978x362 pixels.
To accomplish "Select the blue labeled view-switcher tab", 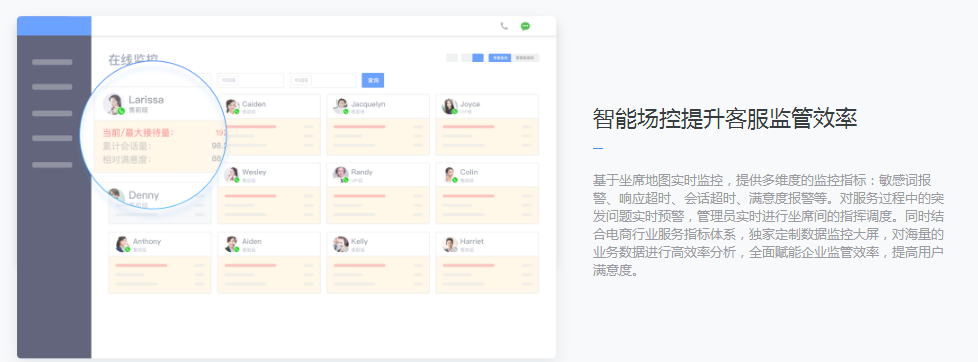I will (x=500, y=58).
